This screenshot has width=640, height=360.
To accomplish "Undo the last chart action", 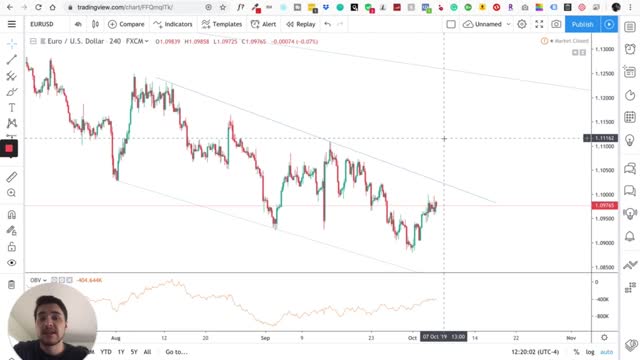I will point(327,24).
